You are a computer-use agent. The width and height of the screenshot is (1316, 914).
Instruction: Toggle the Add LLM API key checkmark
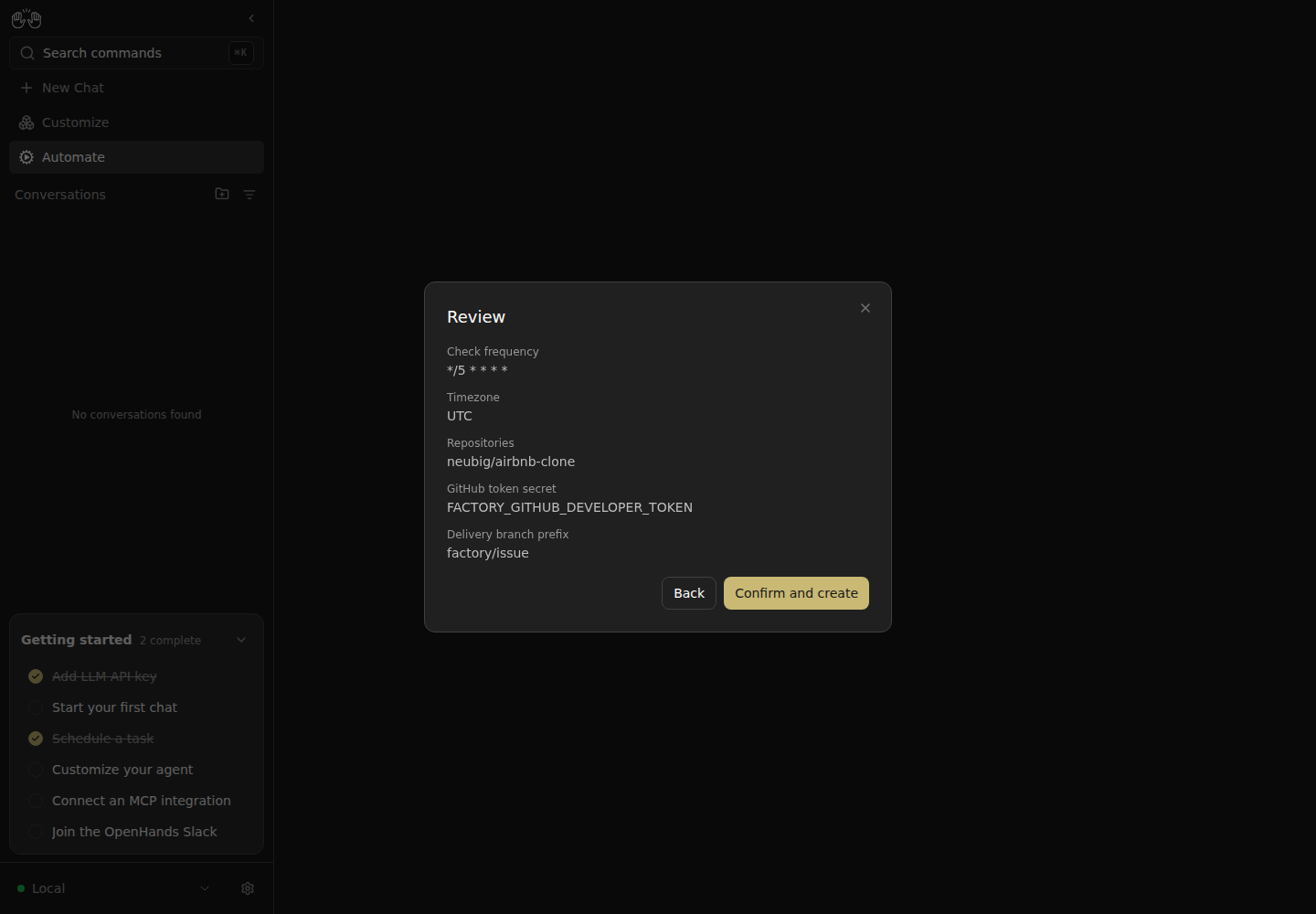36,676
